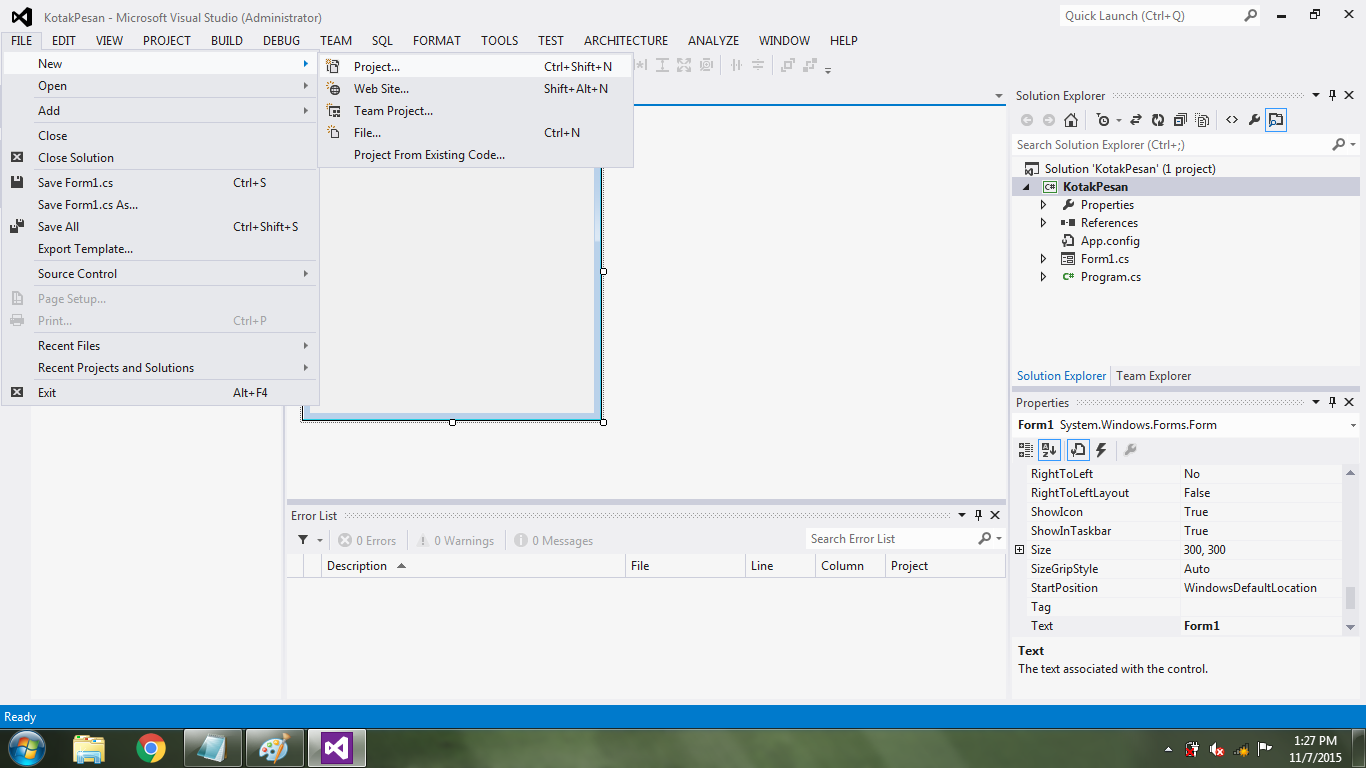Switch Properties grid to Categorized view
1366x768 pixels.
click(1026, 450)
